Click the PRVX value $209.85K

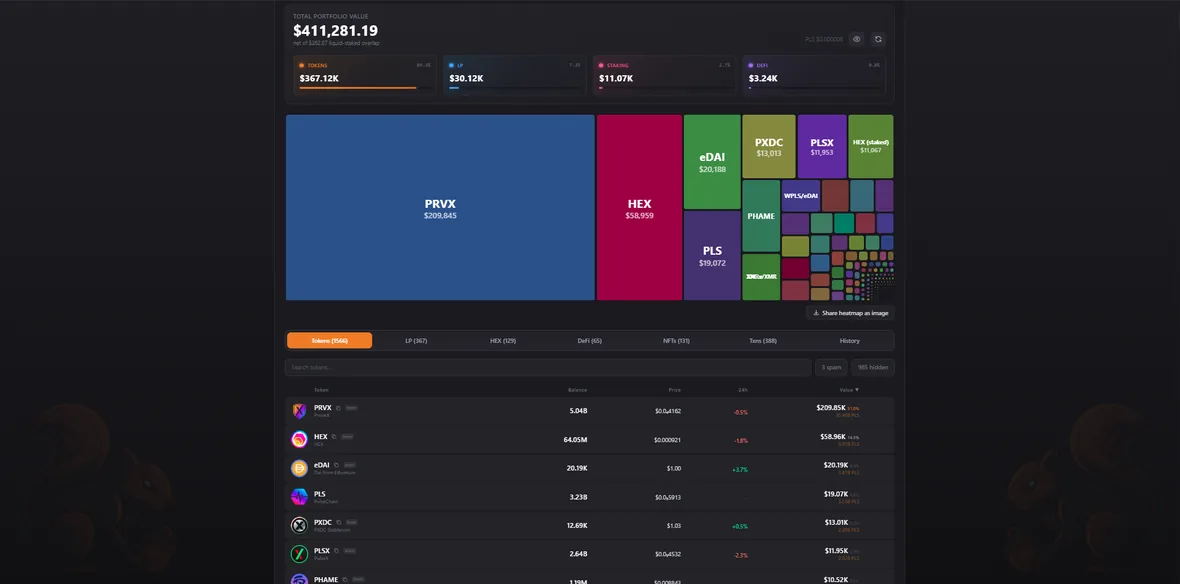click(832, 408)
